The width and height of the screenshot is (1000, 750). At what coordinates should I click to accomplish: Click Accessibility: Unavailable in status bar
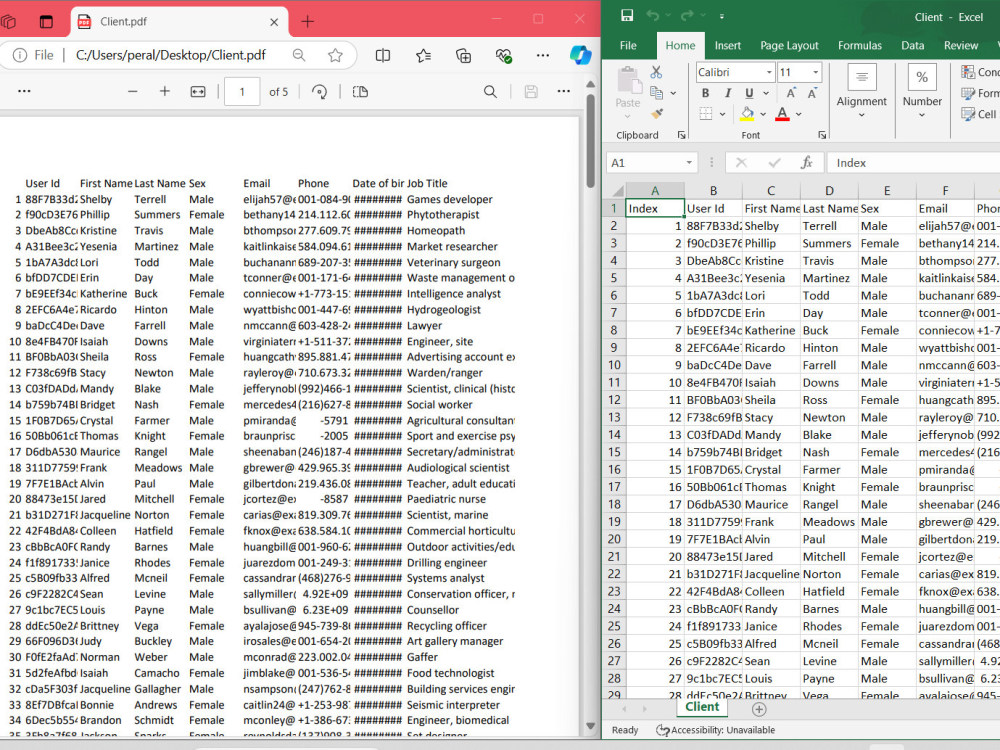point(716,730)
